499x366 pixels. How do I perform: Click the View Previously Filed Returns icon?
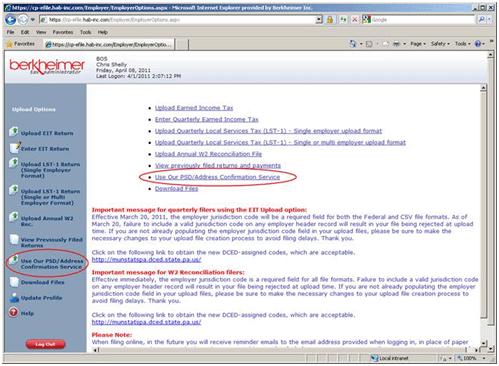[x=14, y=239]
